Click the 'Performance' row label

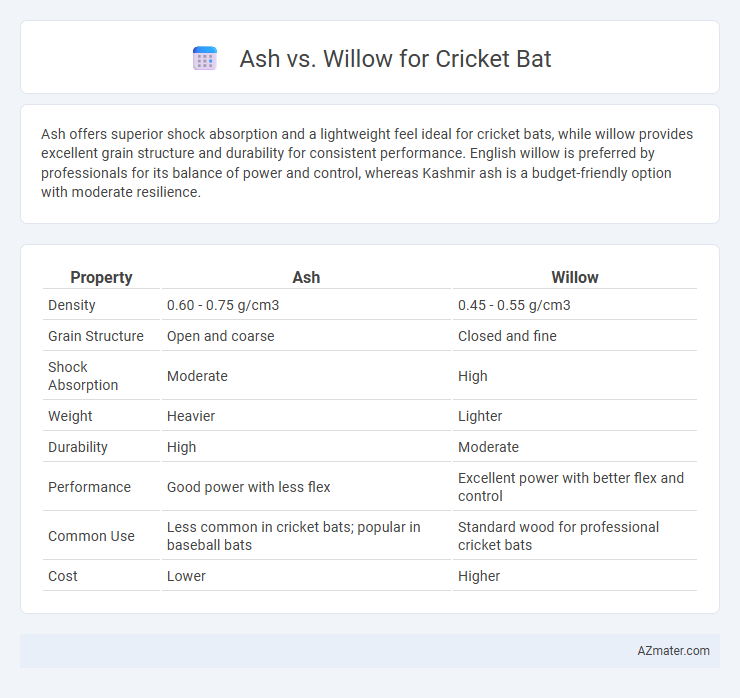point(89,487)
